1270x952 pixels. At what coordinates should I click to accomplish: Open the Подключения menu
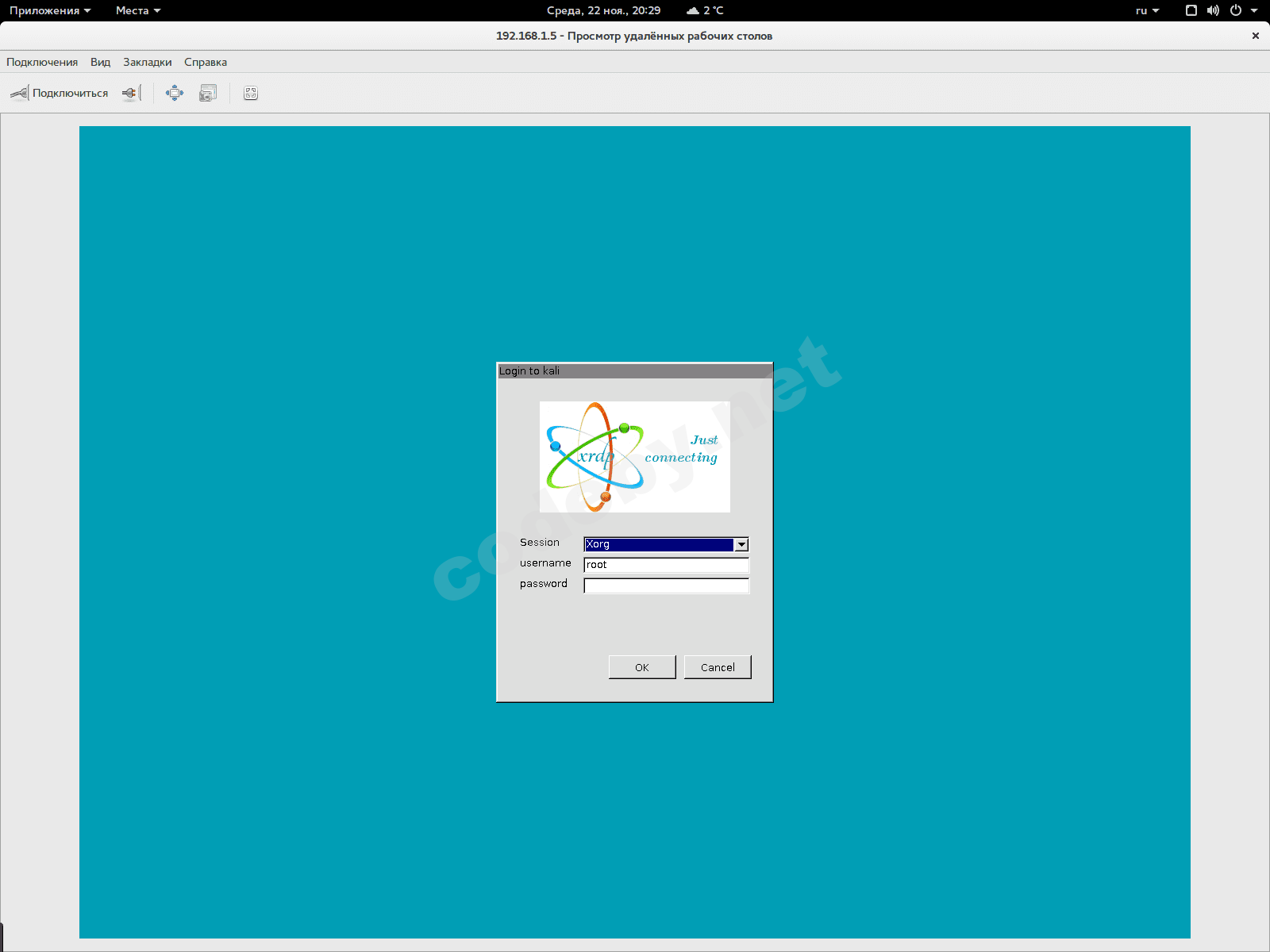(42, 62)
